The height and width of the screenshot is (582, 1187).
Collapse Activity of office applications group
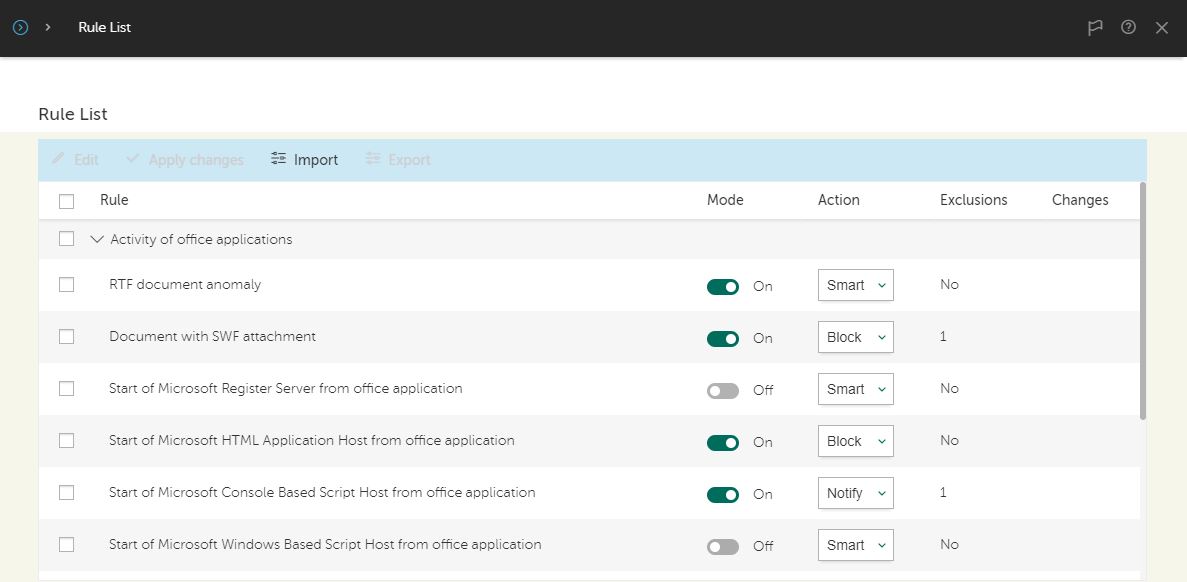point(97,240)
